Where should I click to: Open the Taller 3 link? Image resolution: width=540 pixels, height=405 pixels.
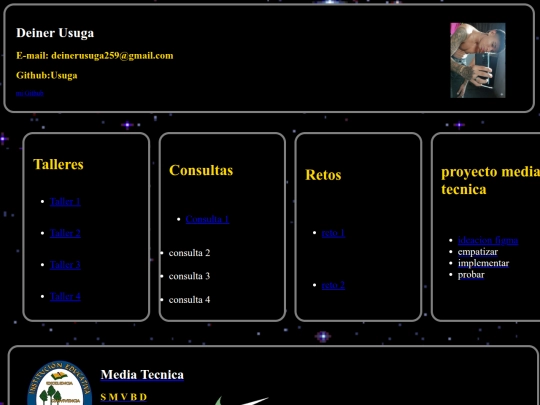65,265
